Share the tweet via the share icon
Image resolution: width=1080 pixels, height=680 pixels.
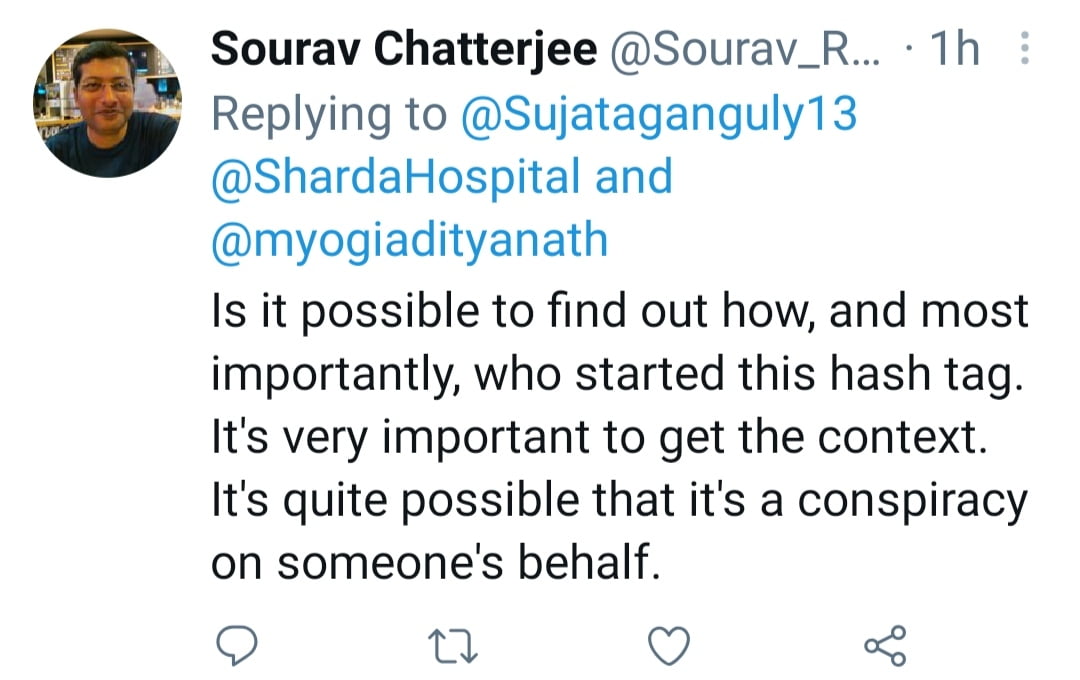click(x=885, y=645)
